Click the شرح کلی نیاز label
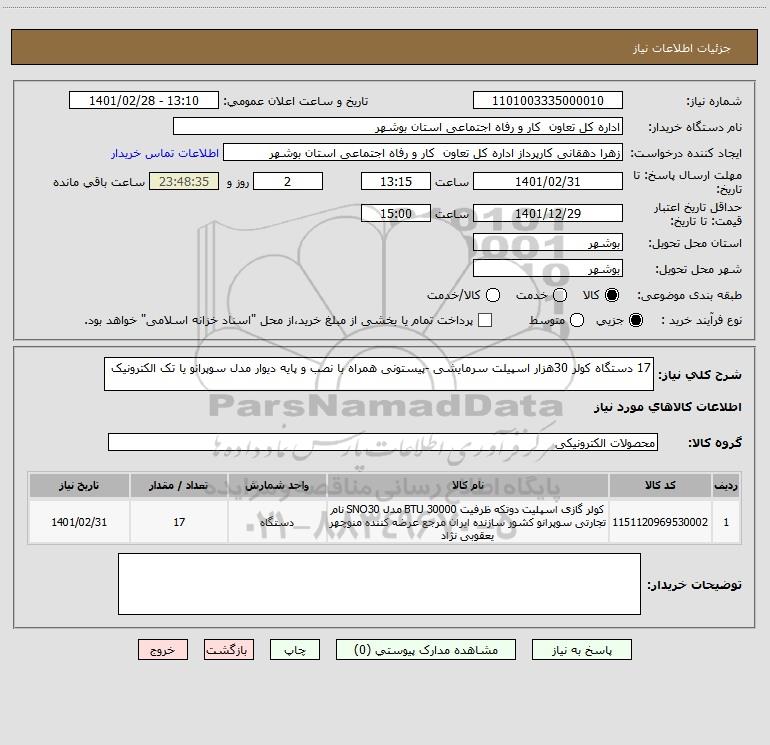Viewport: 770px width, 745px height. tap(700, 375)
